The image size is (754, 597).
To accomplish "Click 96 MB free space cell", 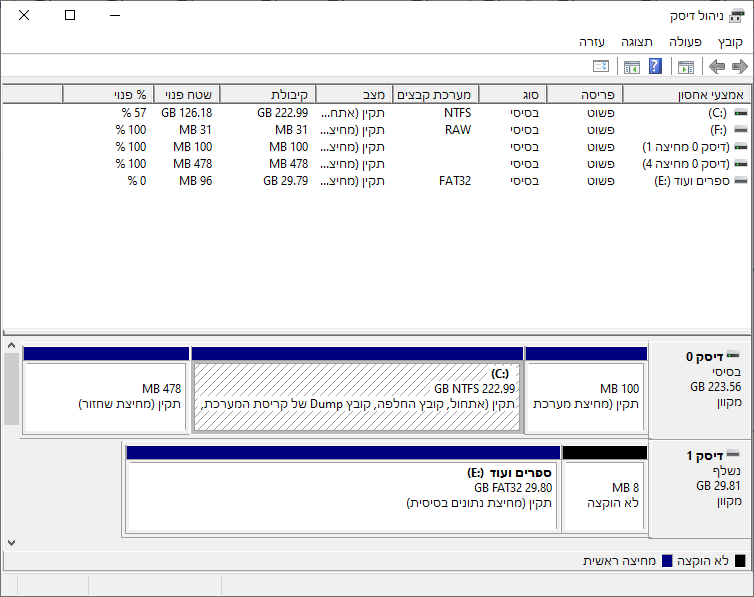I will 195,181.
